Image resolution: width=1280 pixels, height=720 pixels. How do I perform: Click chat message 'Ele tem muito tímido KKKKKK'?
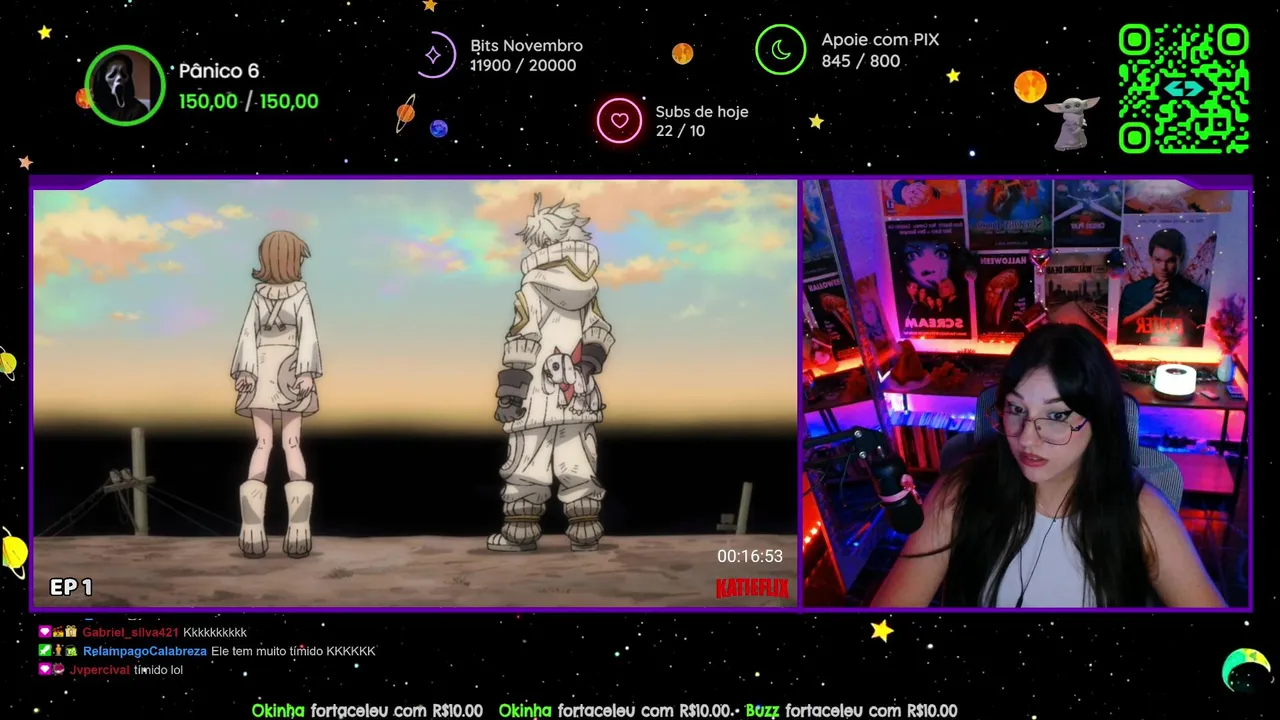pyautogui.click(x=293, y=651)
